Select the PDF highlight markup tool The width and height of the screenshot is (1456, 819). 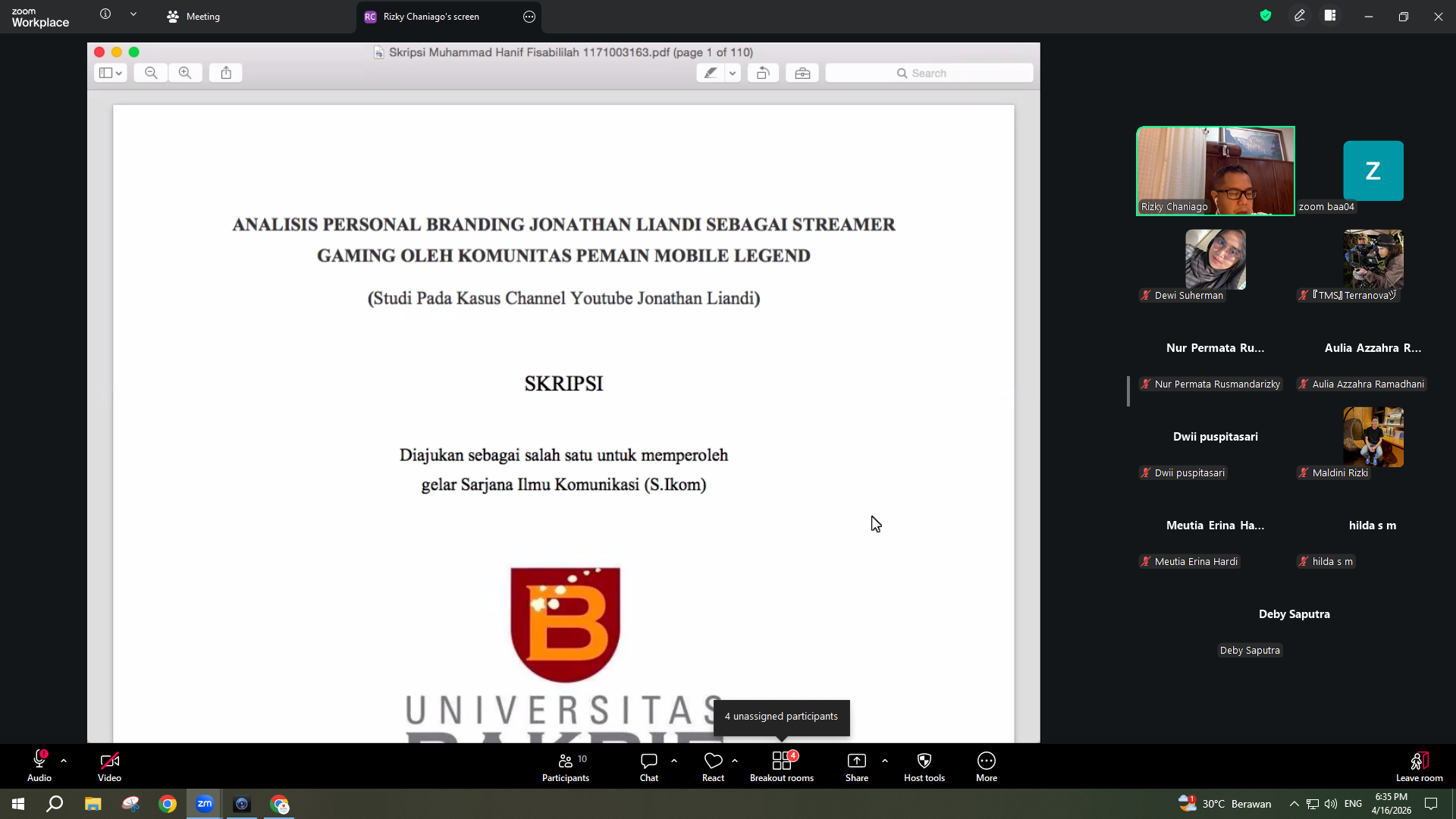tap(711, 73)
